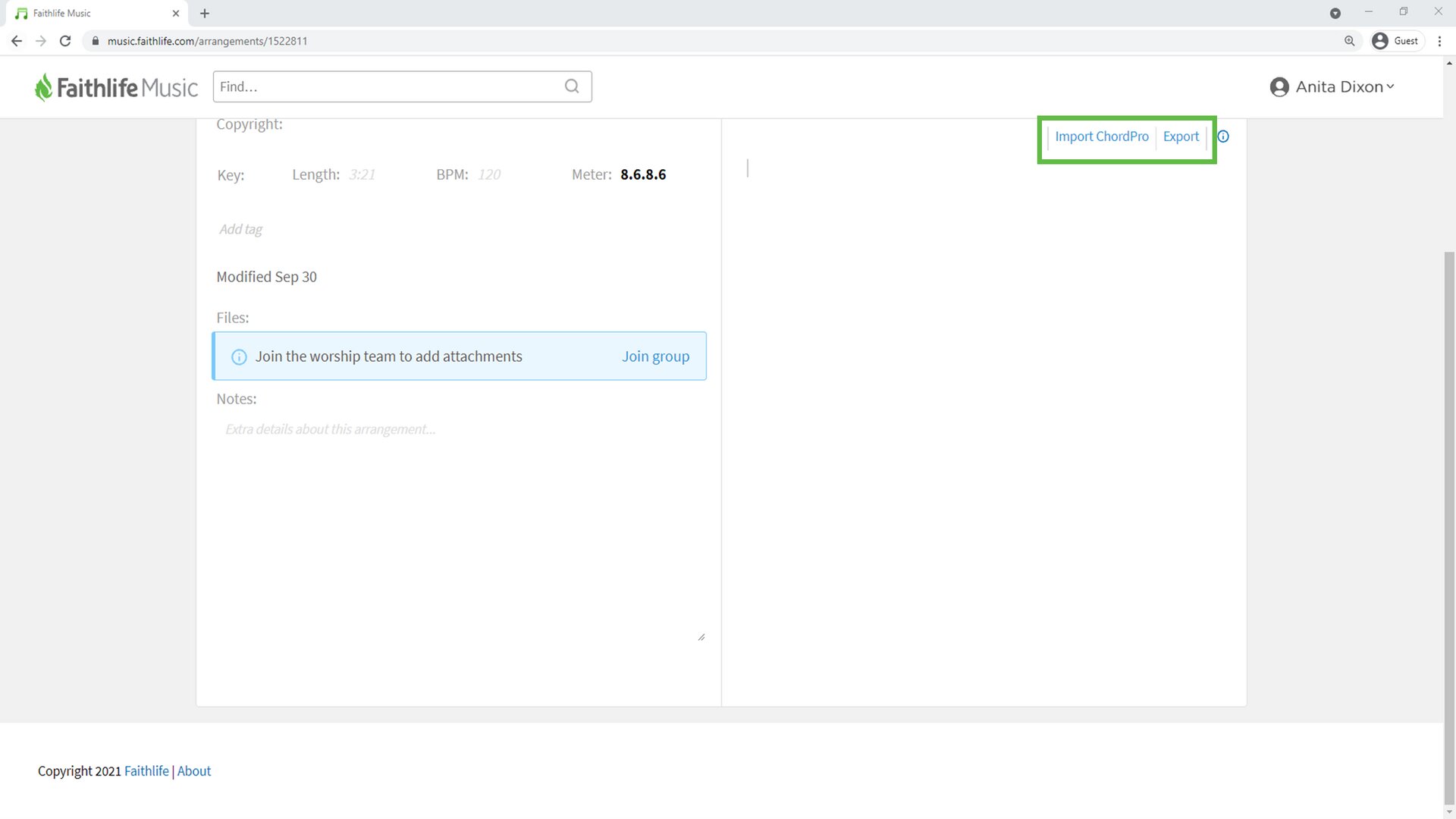The height and width of the screenshot is (819, 1456).
Task: Select the Faithlife Music browser tab
Action: click(x=97, y=13)
